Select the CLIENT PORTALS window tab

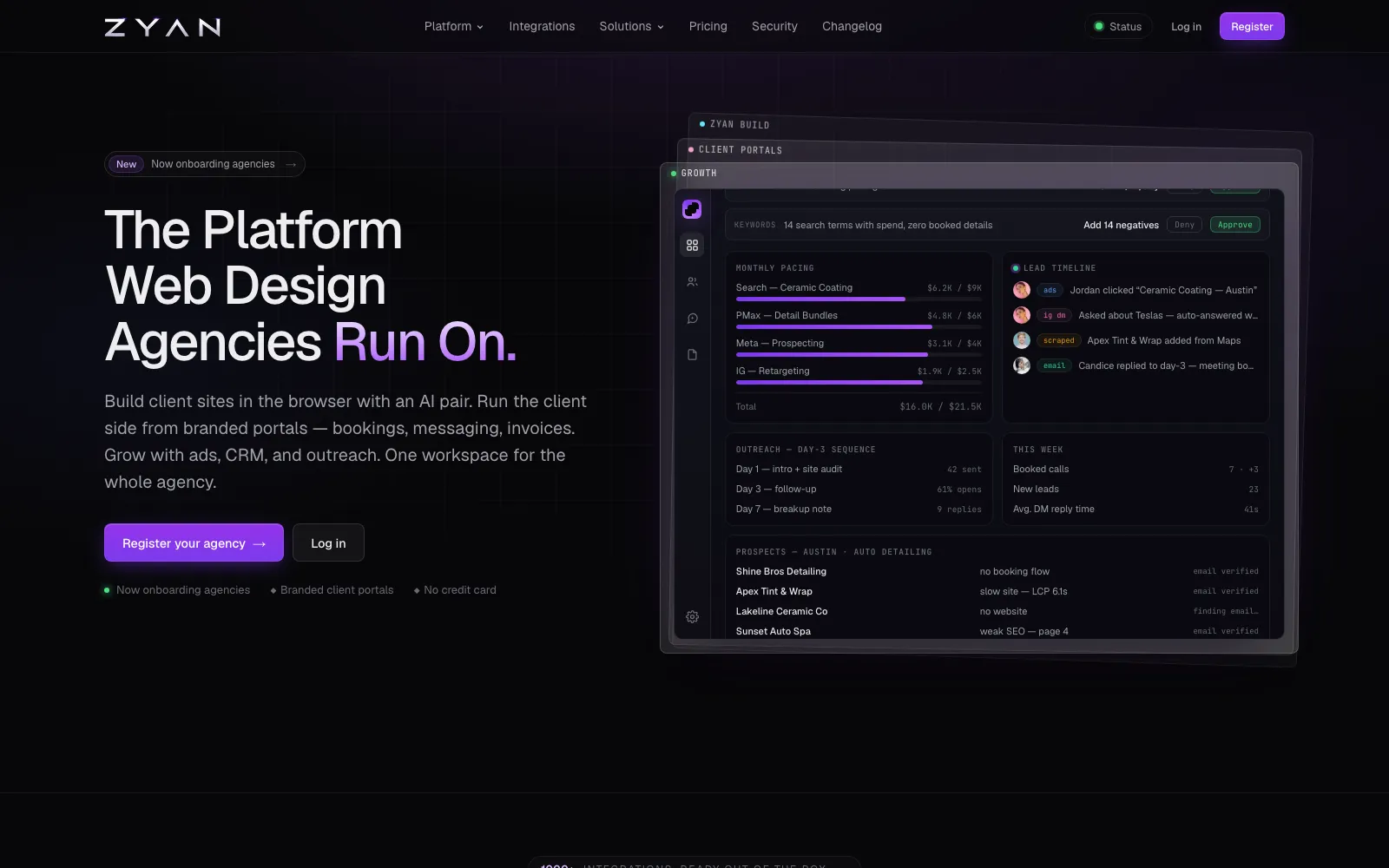735,149
